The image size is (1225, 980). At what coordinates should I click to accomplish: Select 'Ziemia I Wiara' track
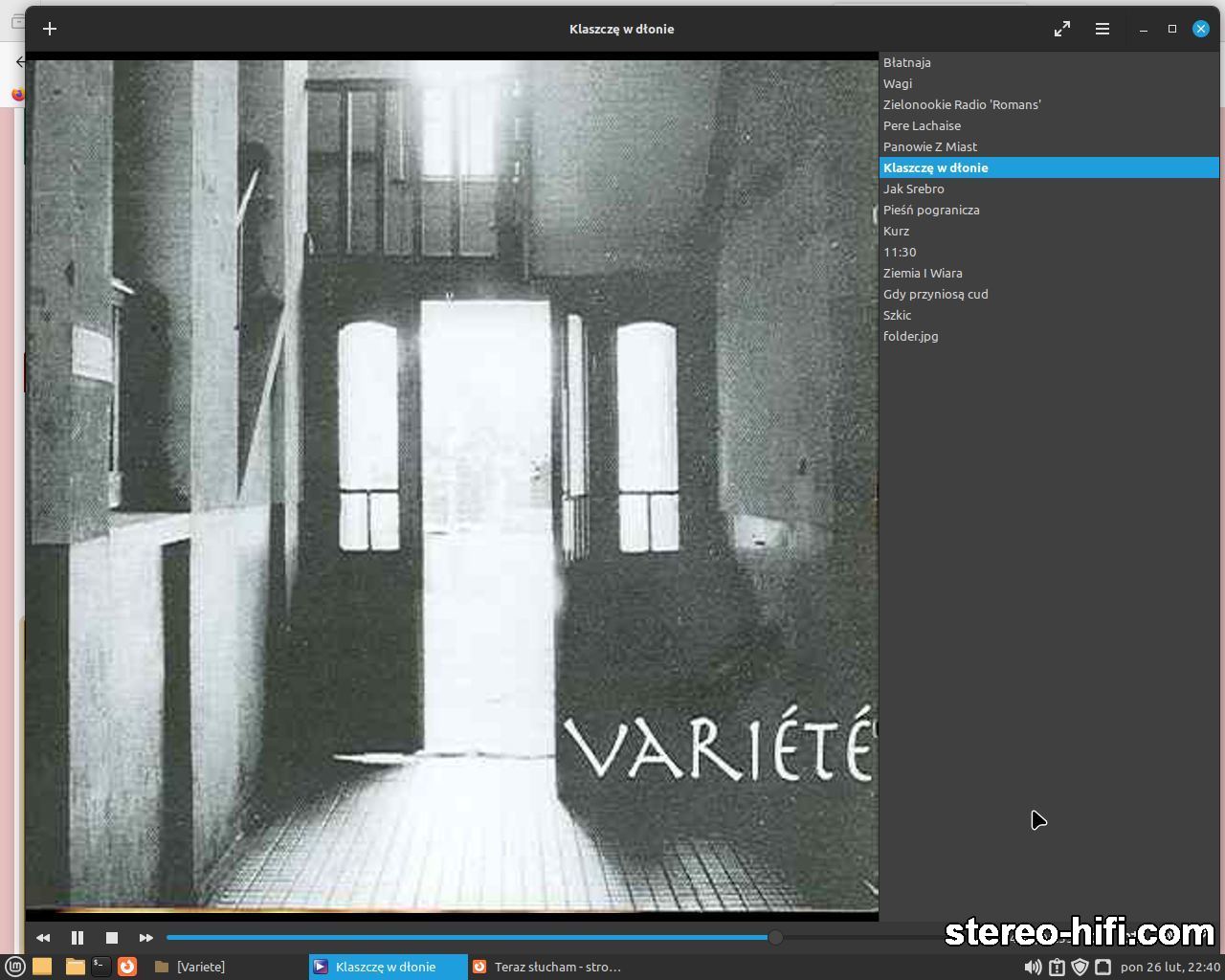coord(1049,273)
